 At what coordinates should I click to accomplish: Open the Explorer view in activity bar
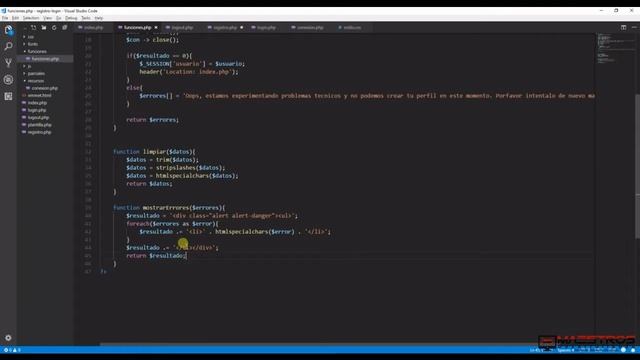(8, 30)
